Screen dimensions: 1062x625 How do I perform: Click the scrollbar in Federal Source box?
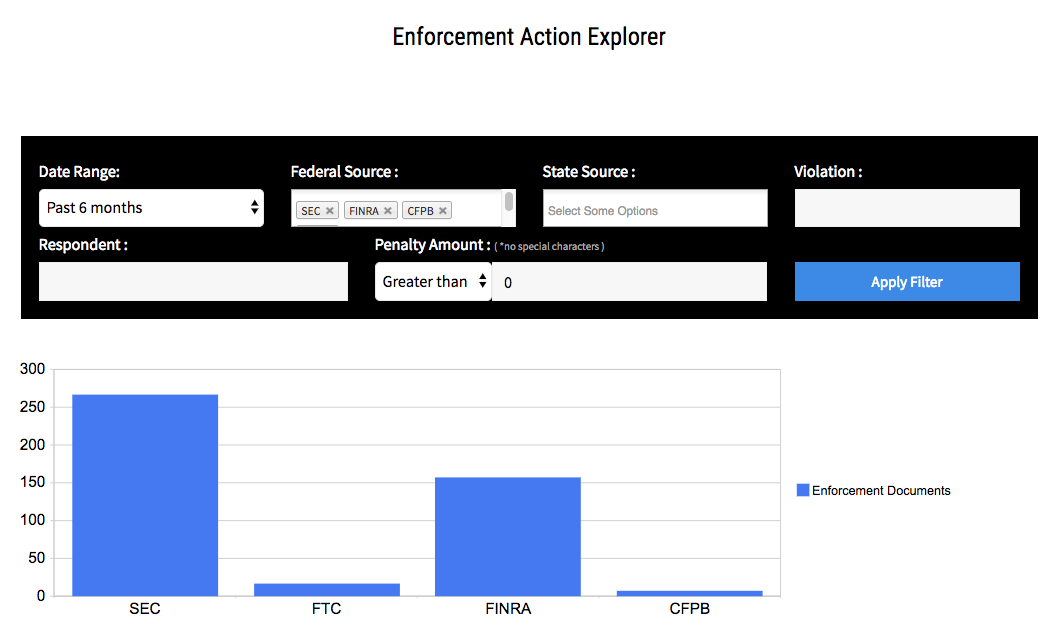[x=509, y=203]
